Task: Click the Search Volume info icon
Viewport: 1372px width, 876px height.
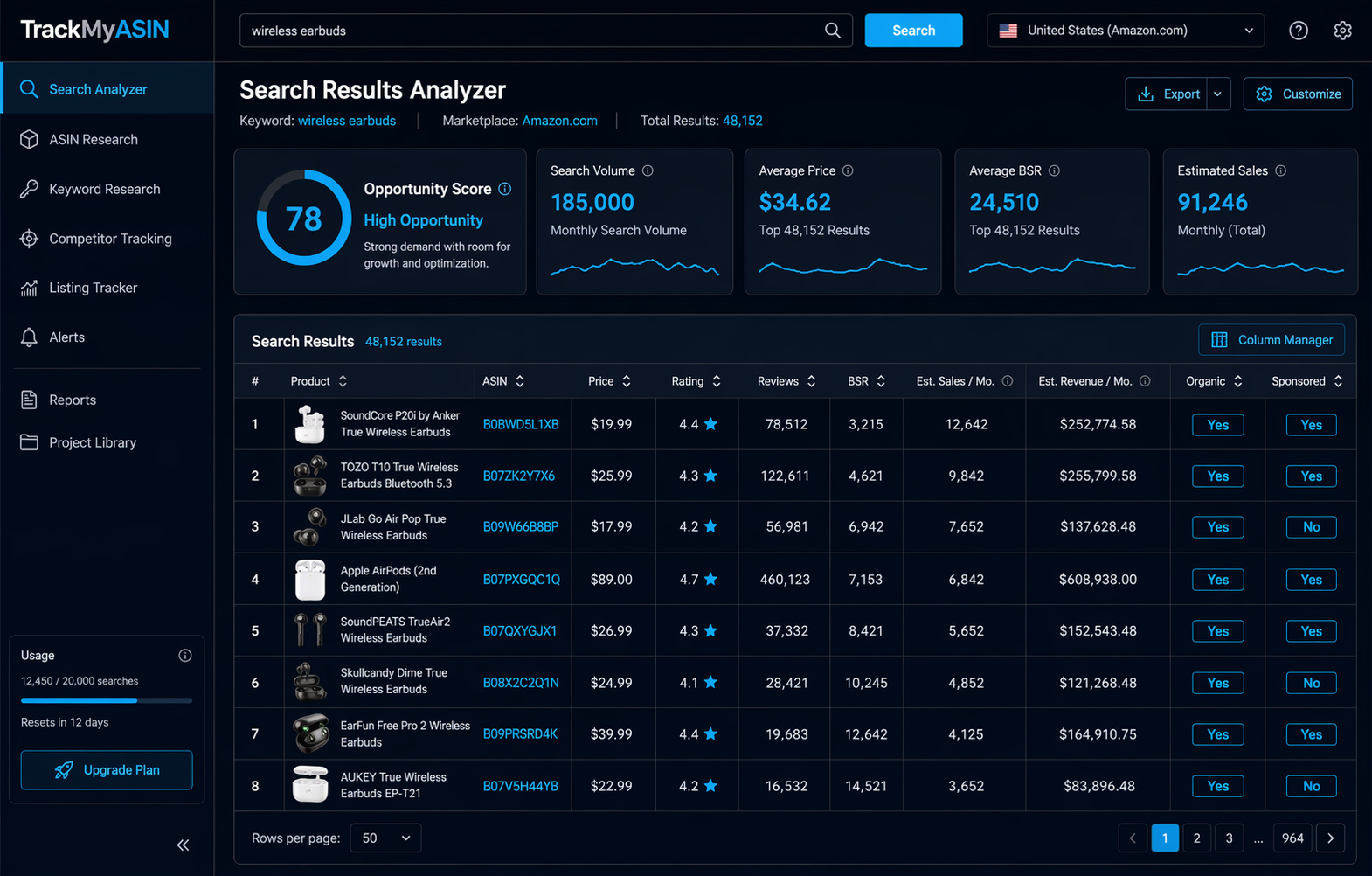Action: 648,170
